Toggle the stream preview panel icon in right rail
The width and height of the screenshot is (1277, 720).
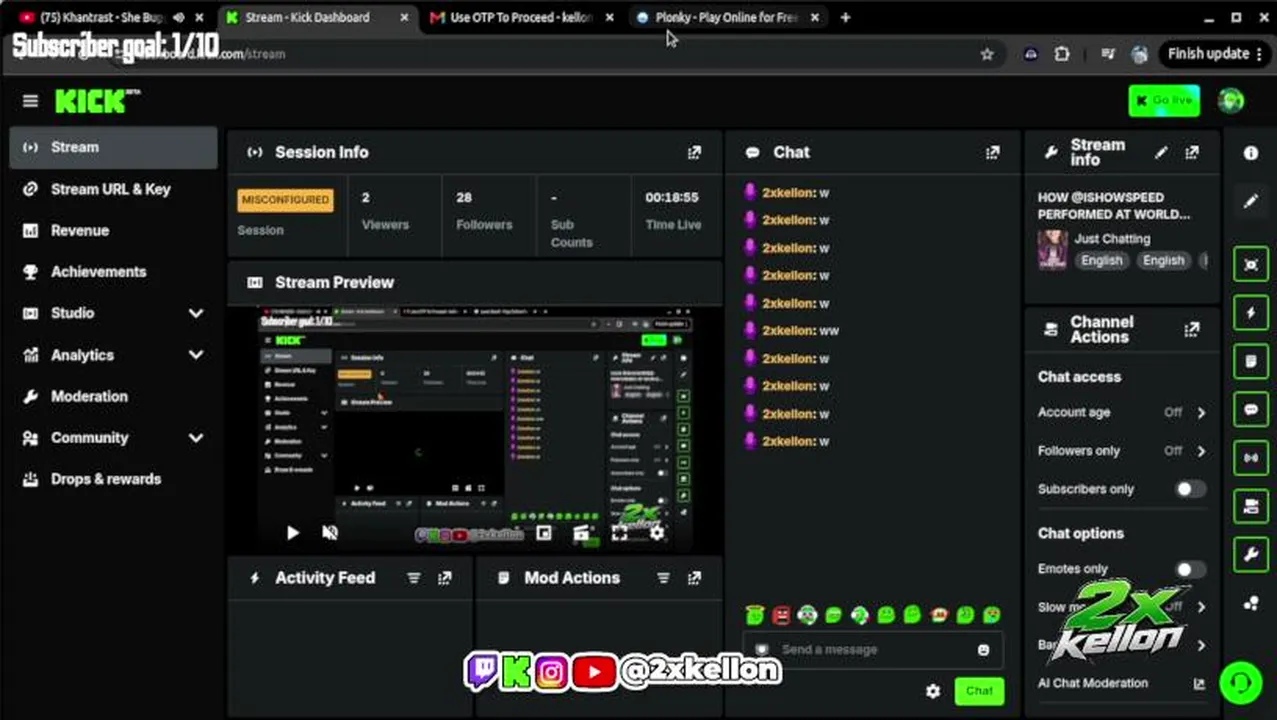[x=1251, y=265]
